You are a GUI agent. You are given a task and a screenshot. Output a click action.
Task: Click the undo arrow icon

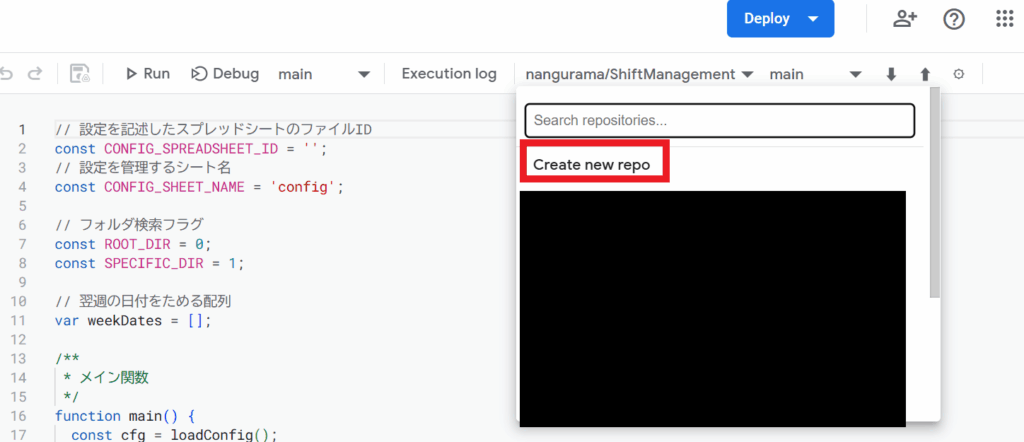pos(6,74)
